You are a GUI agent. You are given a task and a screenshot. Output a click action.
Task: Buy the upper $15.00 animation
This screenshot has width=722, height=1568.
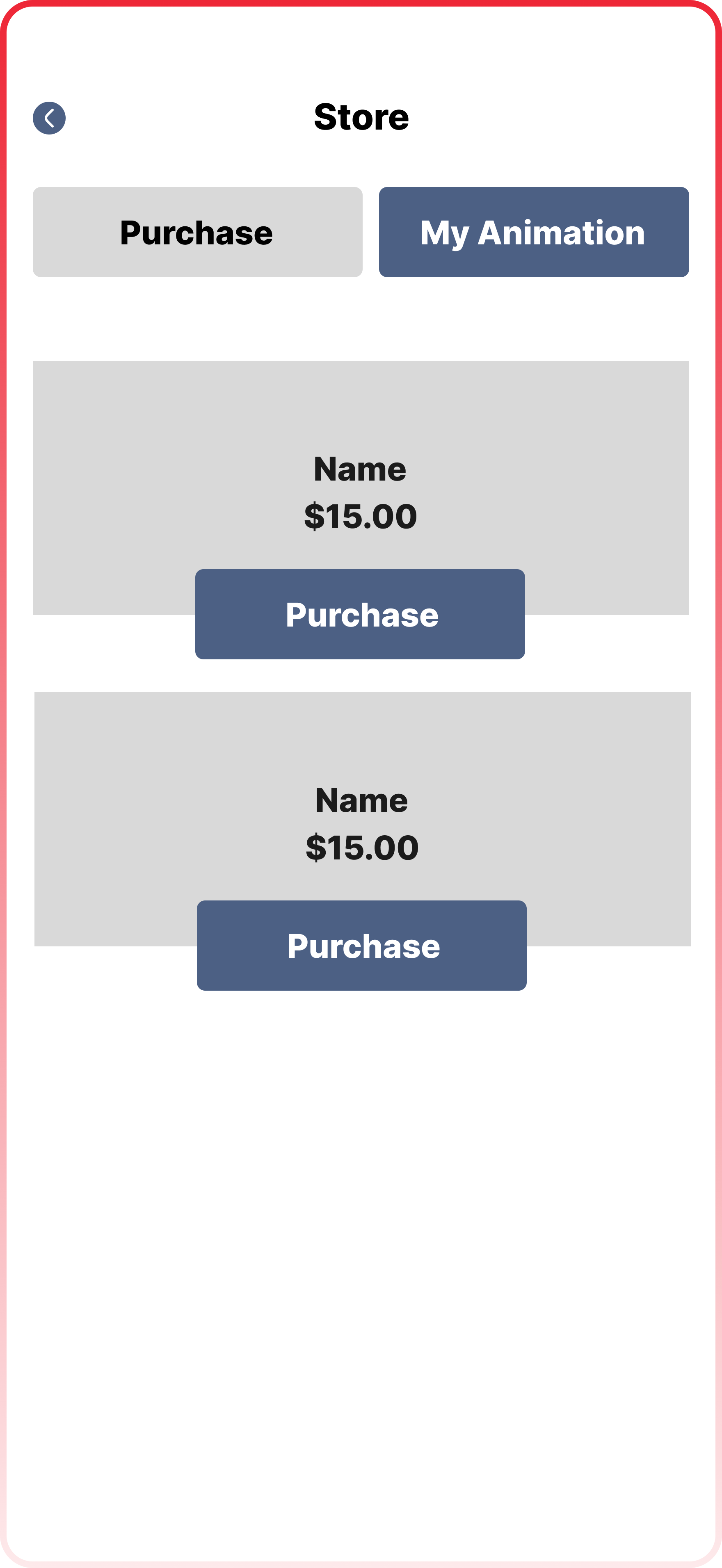tap(360, 614)
